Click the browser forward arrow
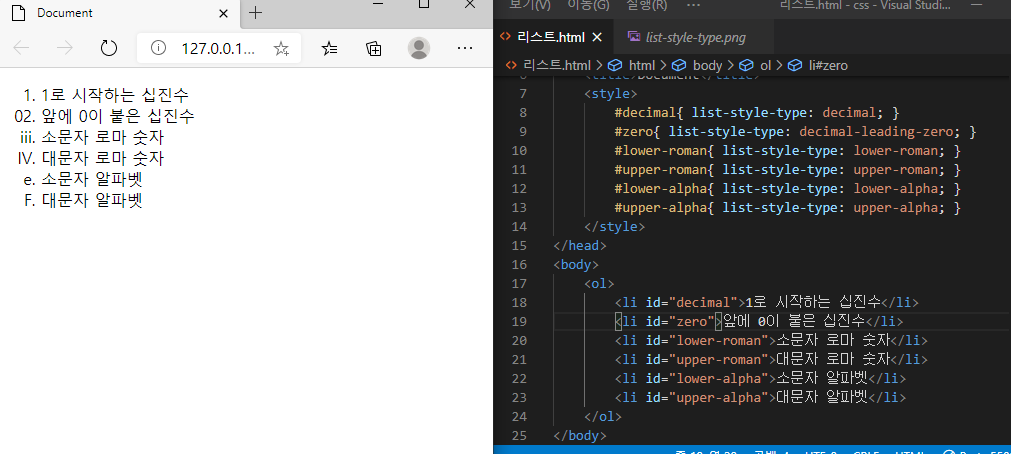1011x454 pixels. click(64, 48)
